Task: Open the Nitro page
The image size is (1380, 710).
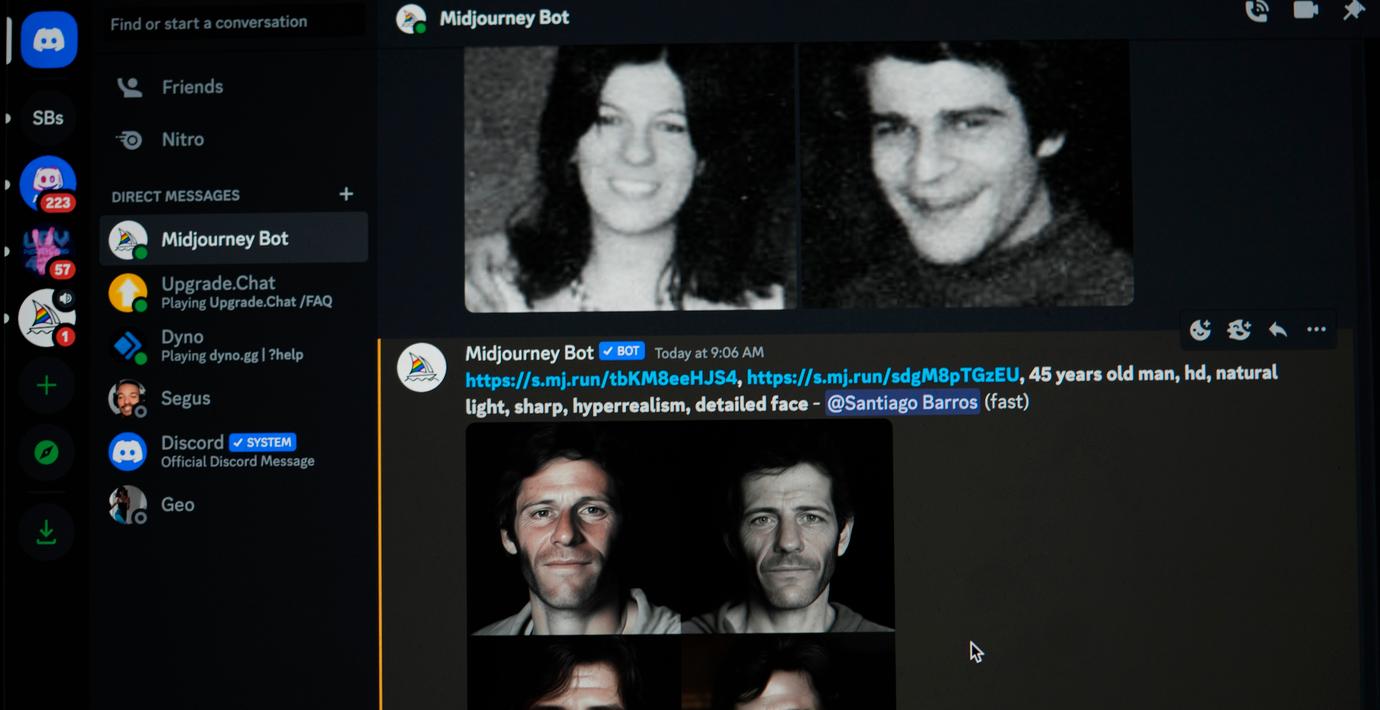Action: [x=232, y=139]
